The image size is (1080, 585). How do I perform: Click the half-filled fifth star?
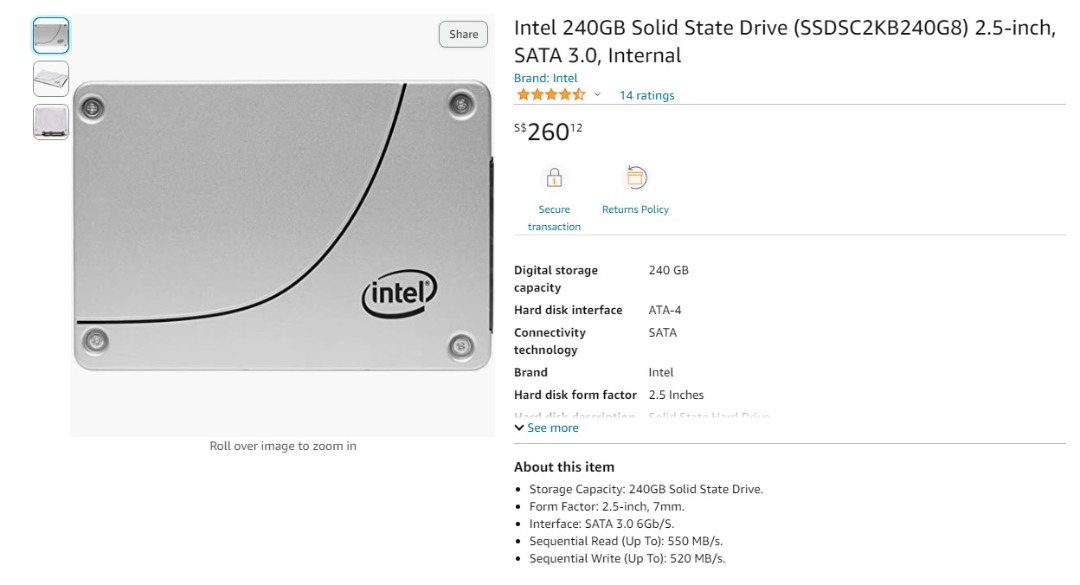577,94
